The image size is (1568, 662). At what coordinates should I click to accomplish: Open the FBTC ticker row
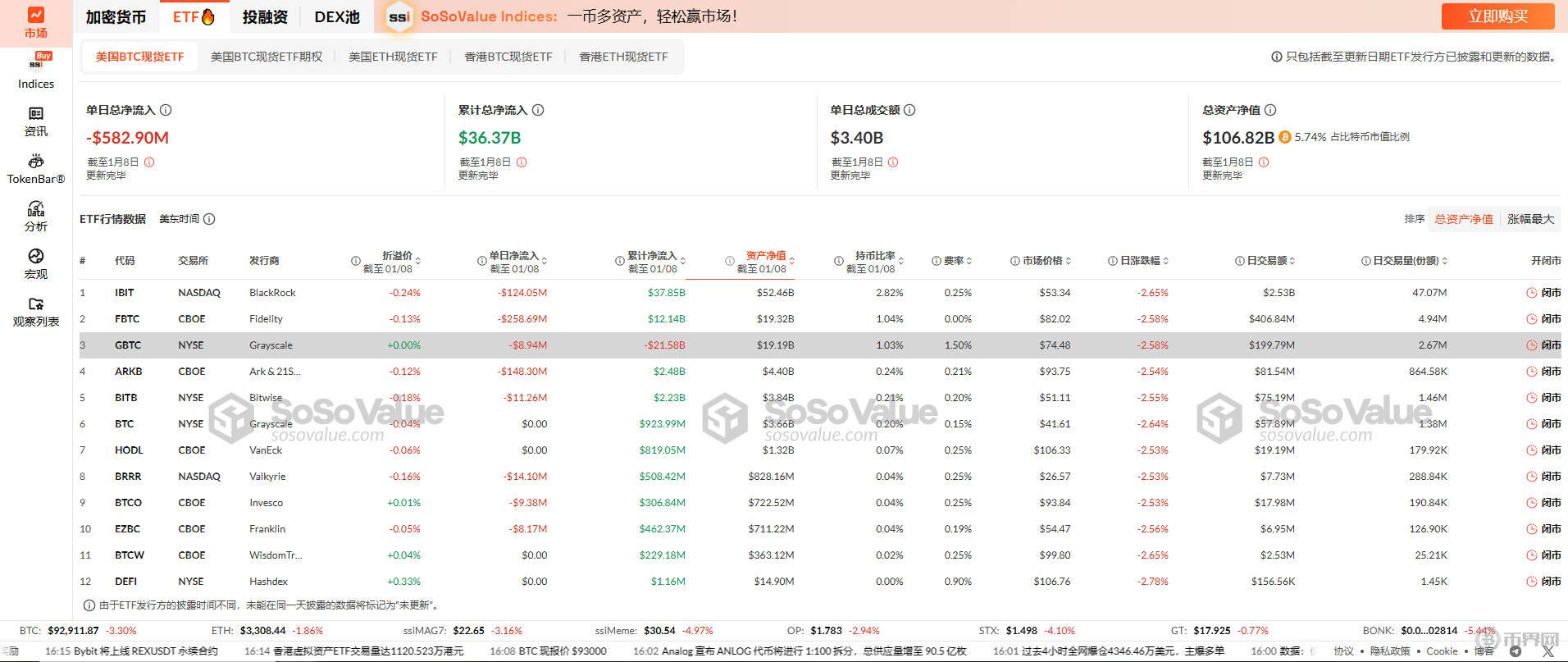click(x=820, y=319)
